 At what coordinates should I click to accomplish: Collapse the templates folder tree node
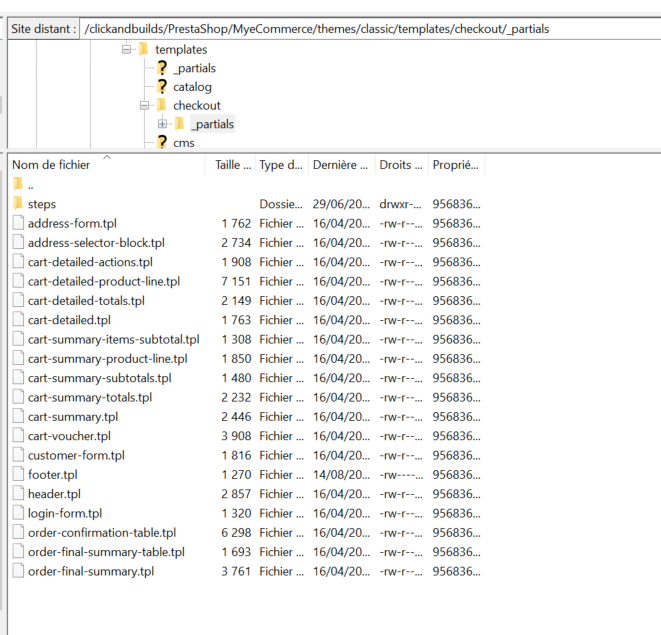point(126,50)
